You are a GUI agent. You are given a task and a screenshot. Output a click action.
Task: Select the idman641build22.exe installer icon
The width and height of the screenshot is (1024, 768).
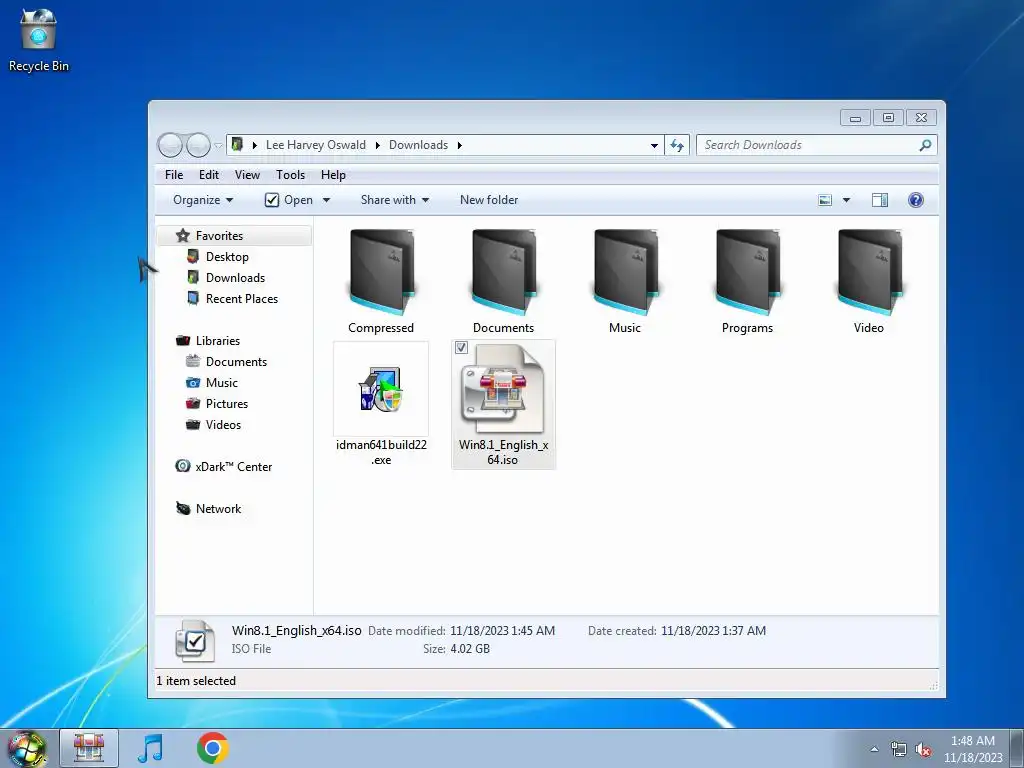[381, 389]
